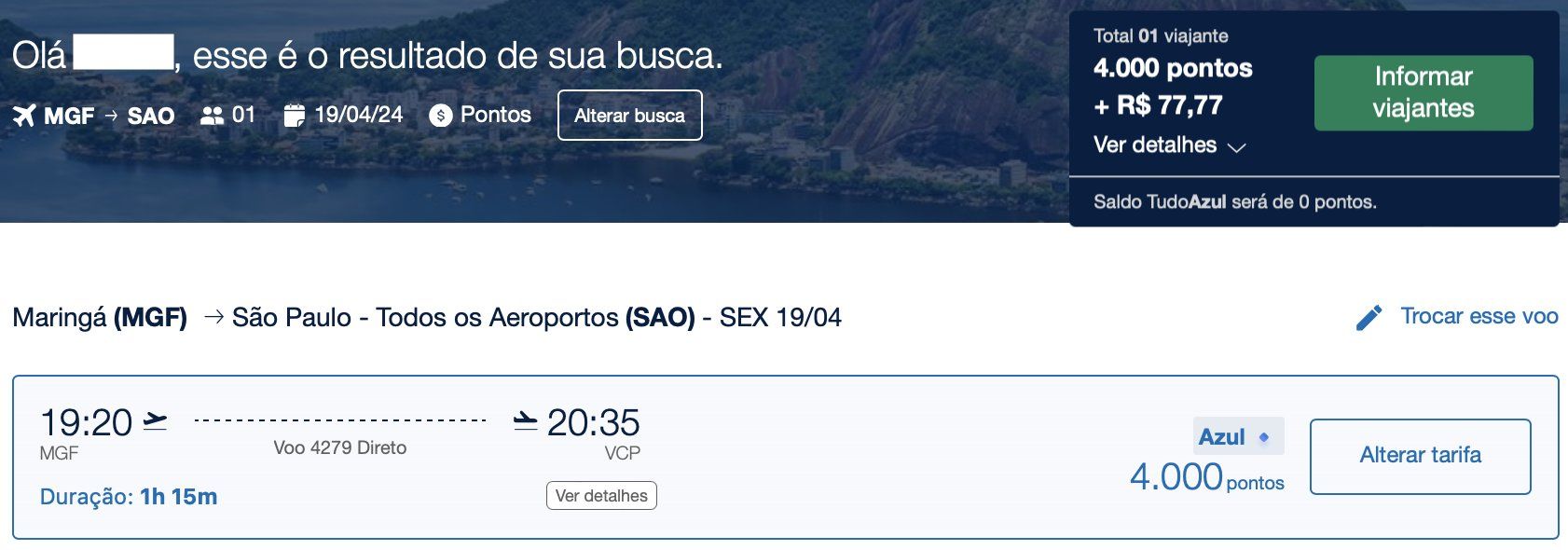Image resolution: width=1568 pixels, height=550 pixels.
Task: Click the calendar icon beside 19/04/24
Action: point(294,116)
